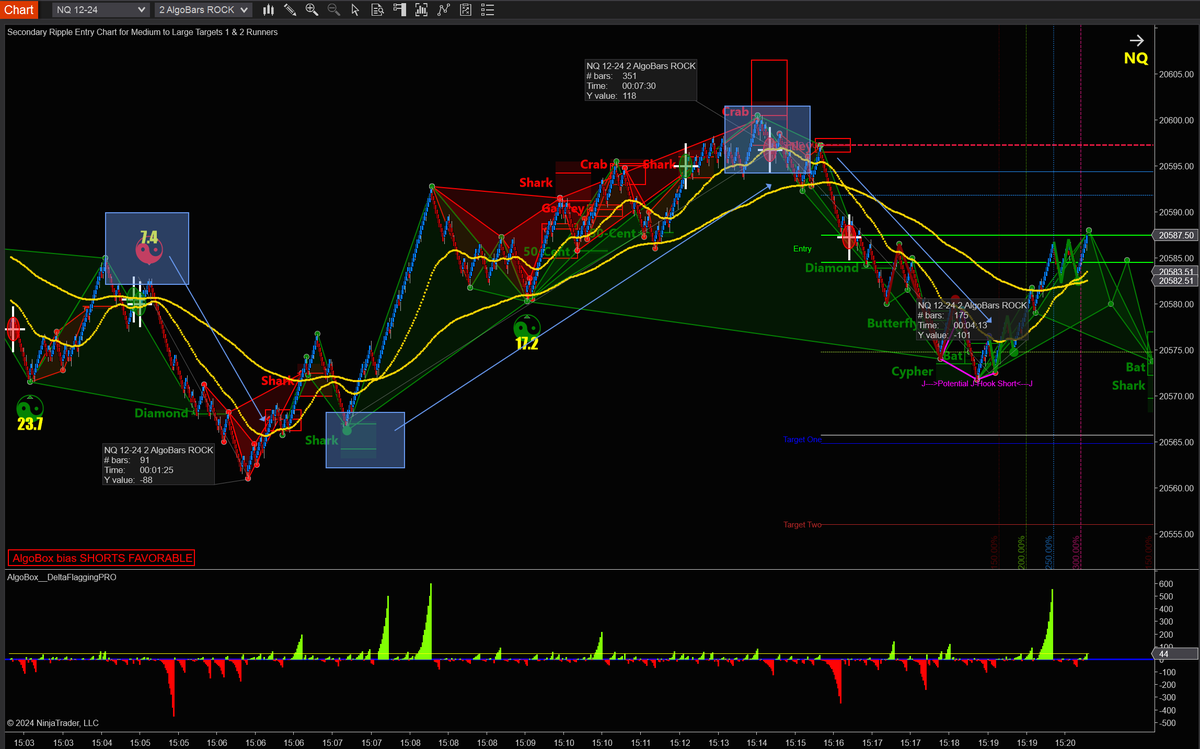Click the Target Two label
Image resolution: width=1200 pixels, height=749 pixels.
tap(802, 524)
